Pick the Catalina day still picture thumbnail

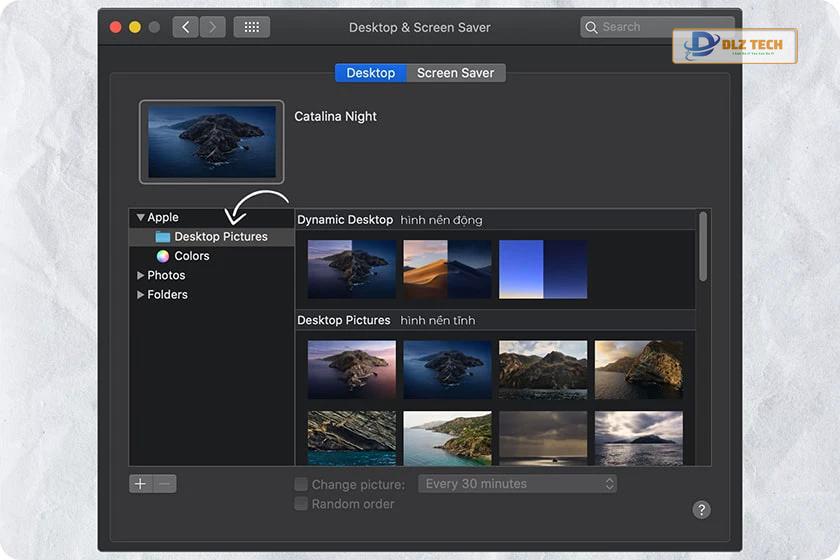click(x=352, y=370)
